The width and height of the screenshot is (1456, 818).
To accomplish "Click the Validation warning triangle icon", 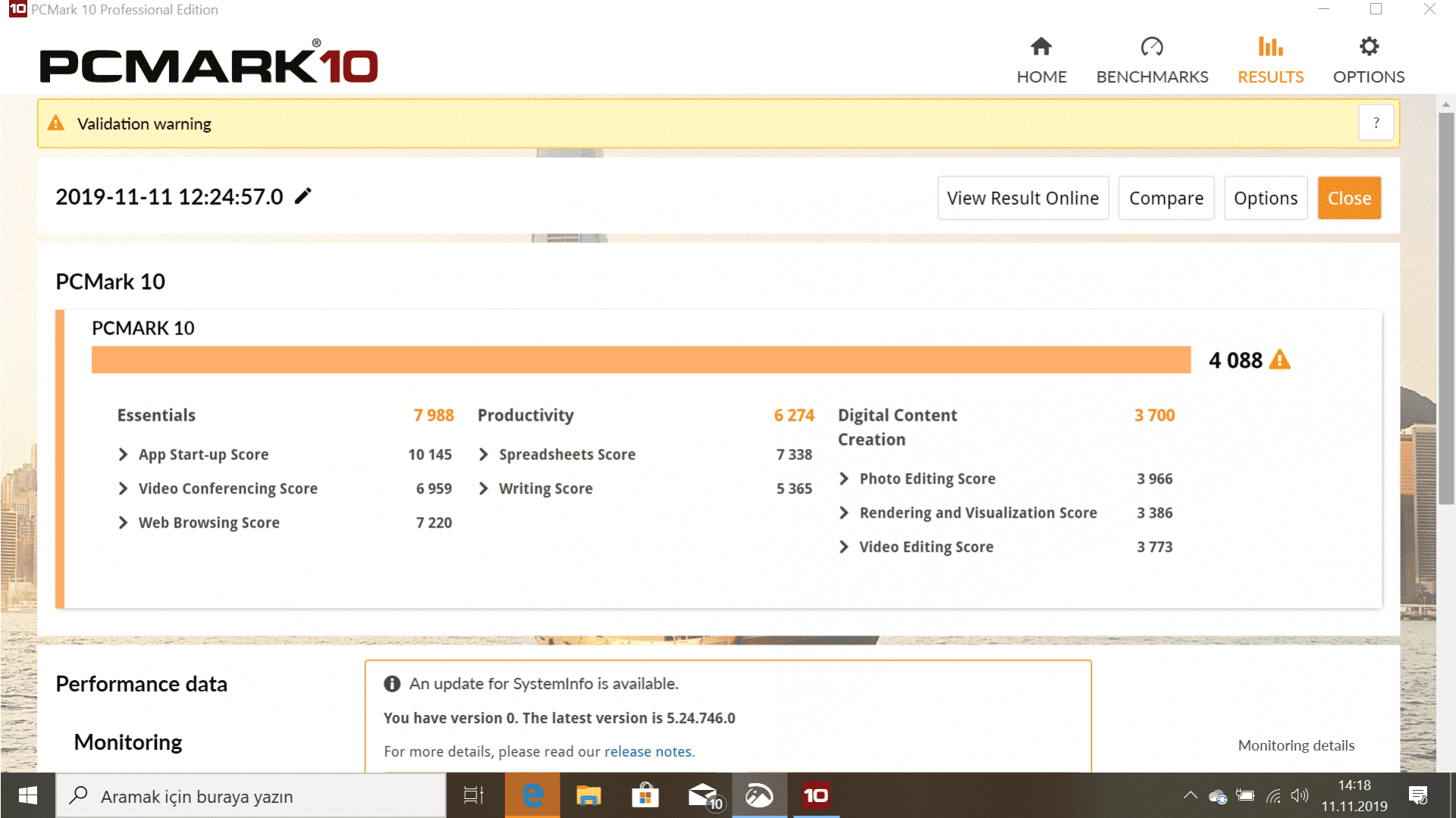I will pos(56,124).
